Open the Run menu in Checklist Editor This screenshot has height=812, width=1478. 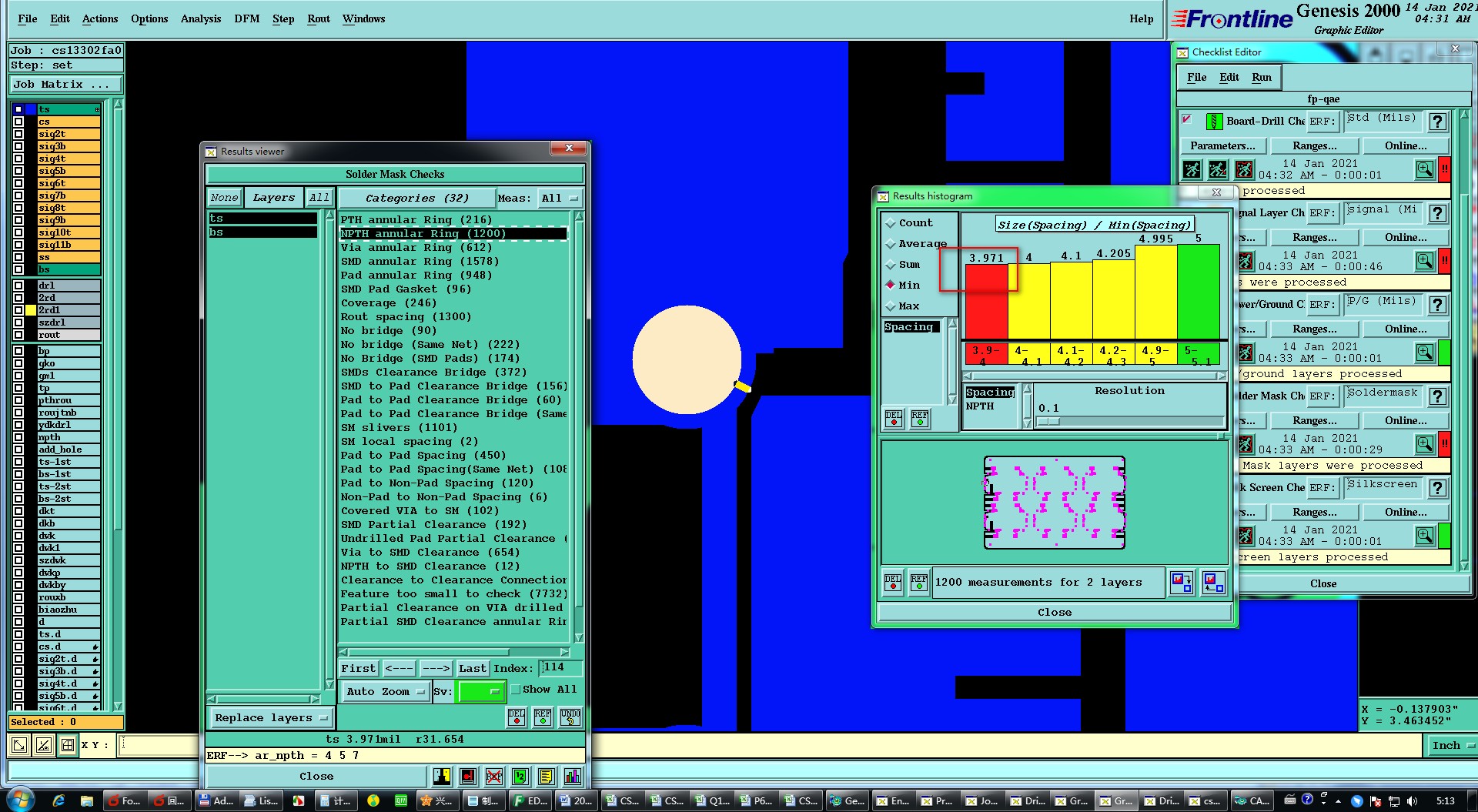[x=1262, y=77]
